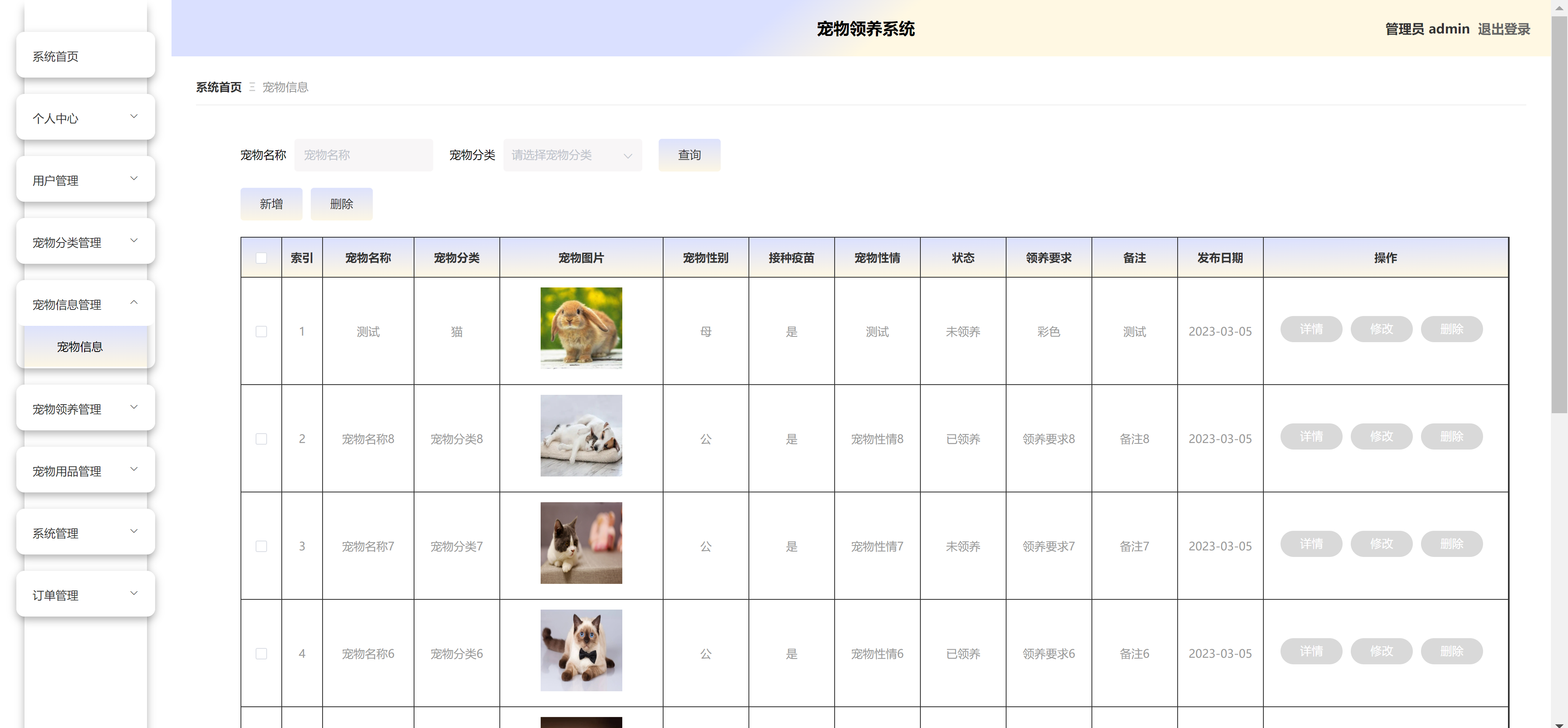Click 删除 for row 宠物名称8

[1452, 436]
